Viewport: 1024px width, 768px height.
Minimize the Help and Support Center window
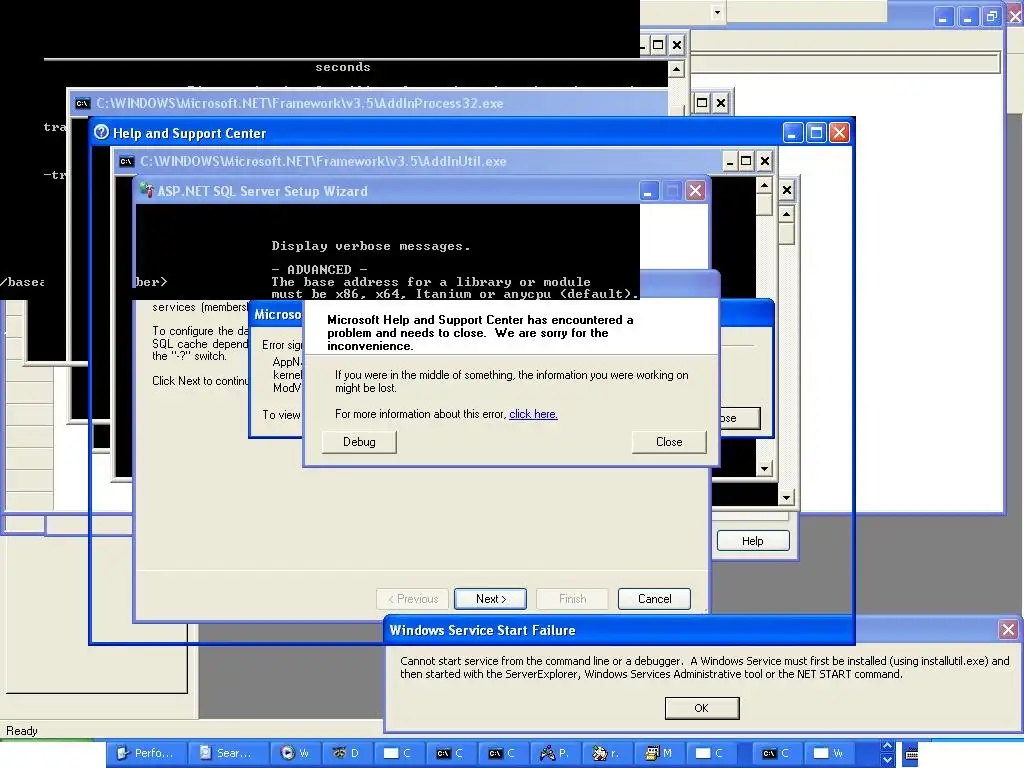[x=792, y=133]
